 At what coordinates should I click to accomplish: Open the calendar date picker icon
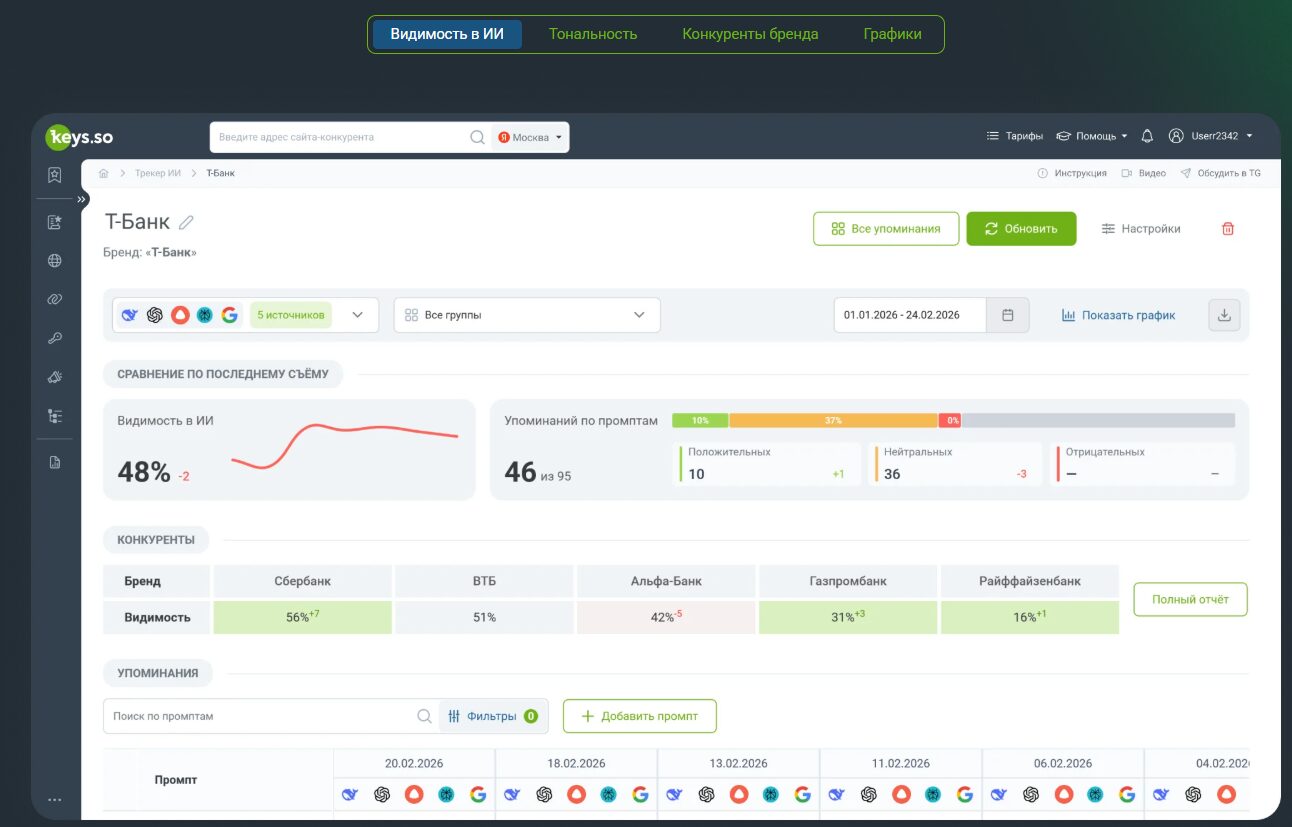click(x=1008, y=315)
